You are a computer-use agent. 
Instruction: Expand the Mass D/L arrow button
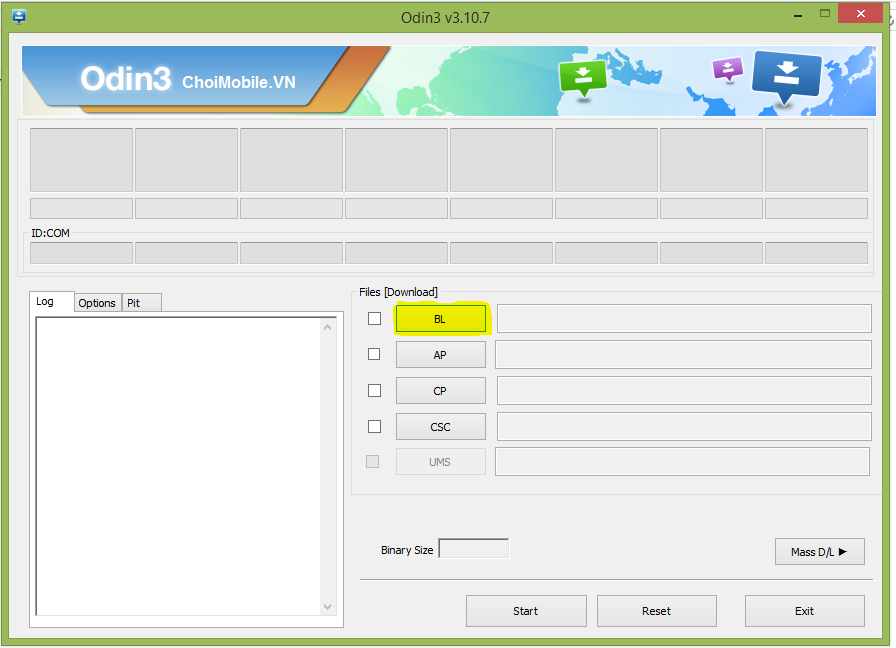819,551
